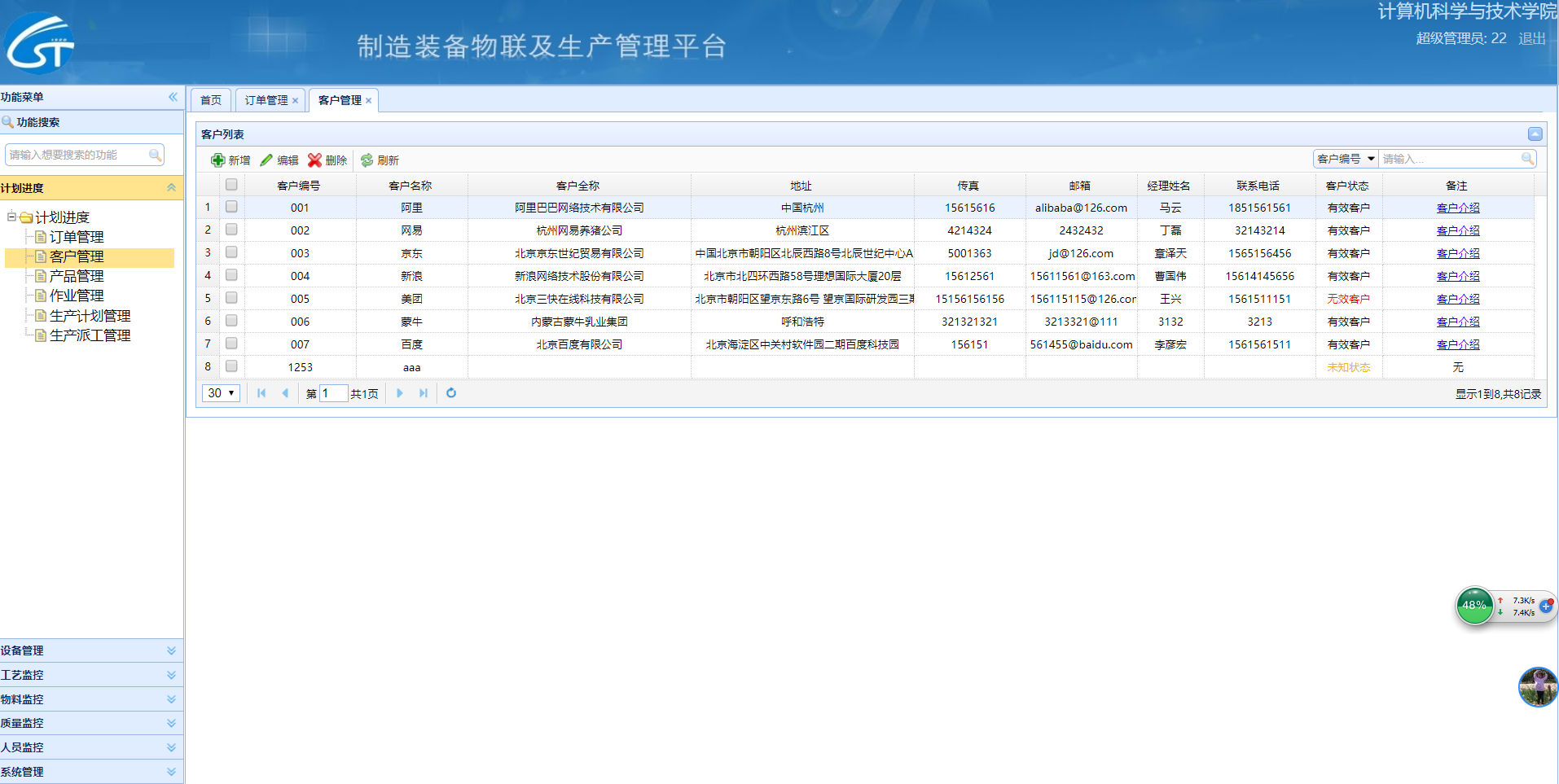Switch to the 首页 tab

point(211,100)
